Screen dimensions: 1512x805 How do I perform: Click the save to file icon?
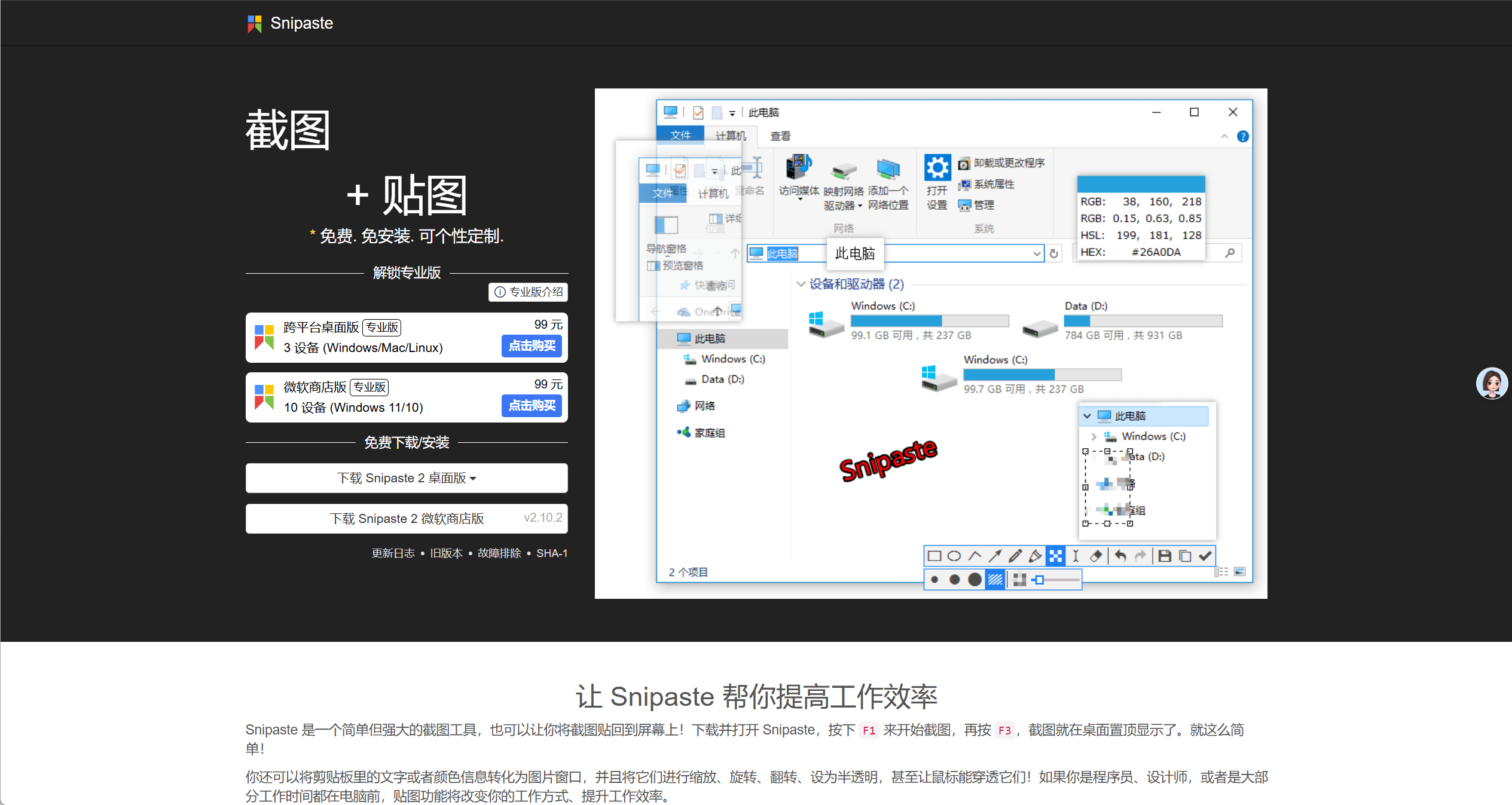(x=1165, y=556)
